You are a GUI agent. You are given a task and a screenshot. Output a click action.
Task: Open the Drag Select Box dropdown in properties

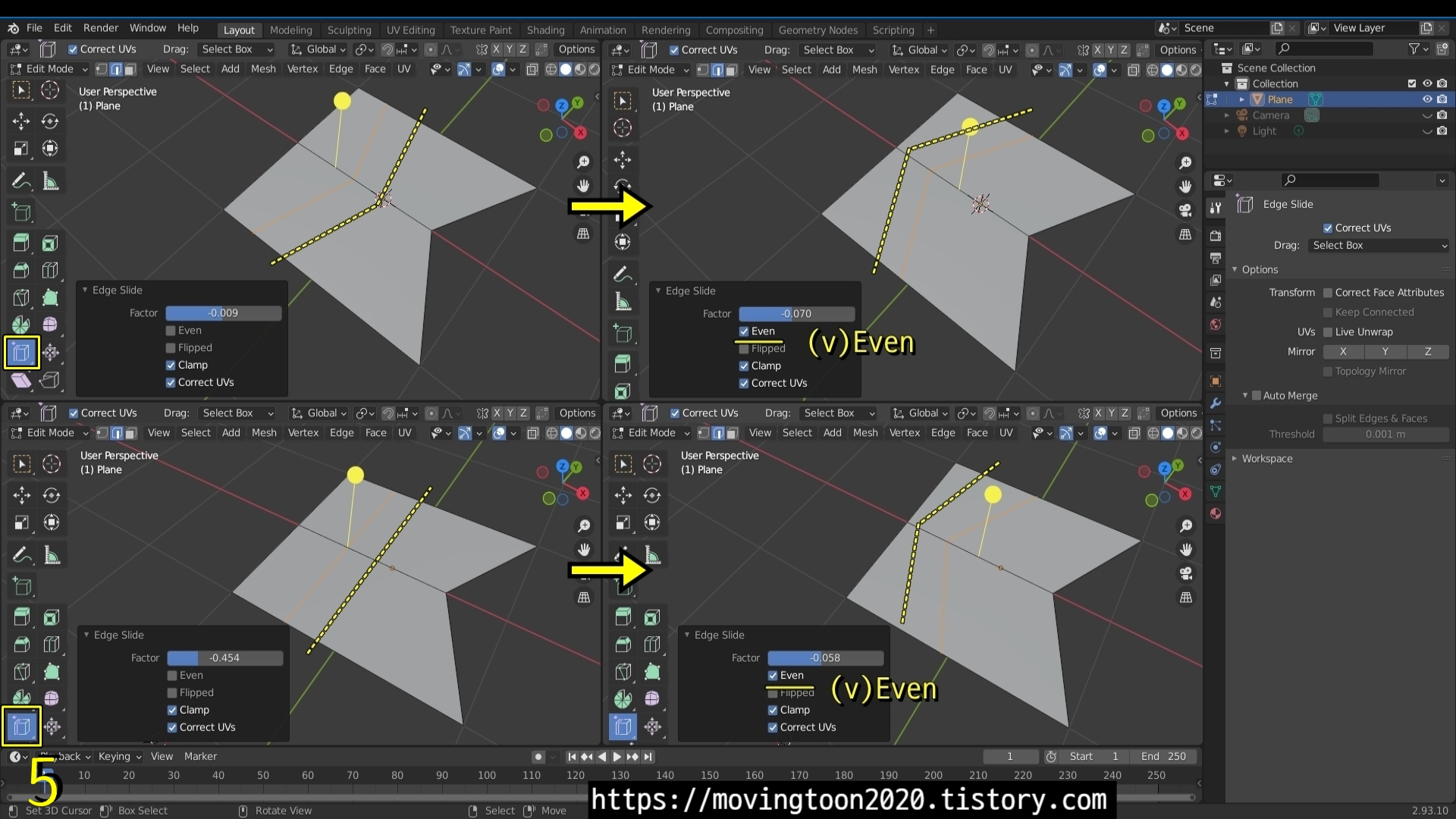[1379, 246]
